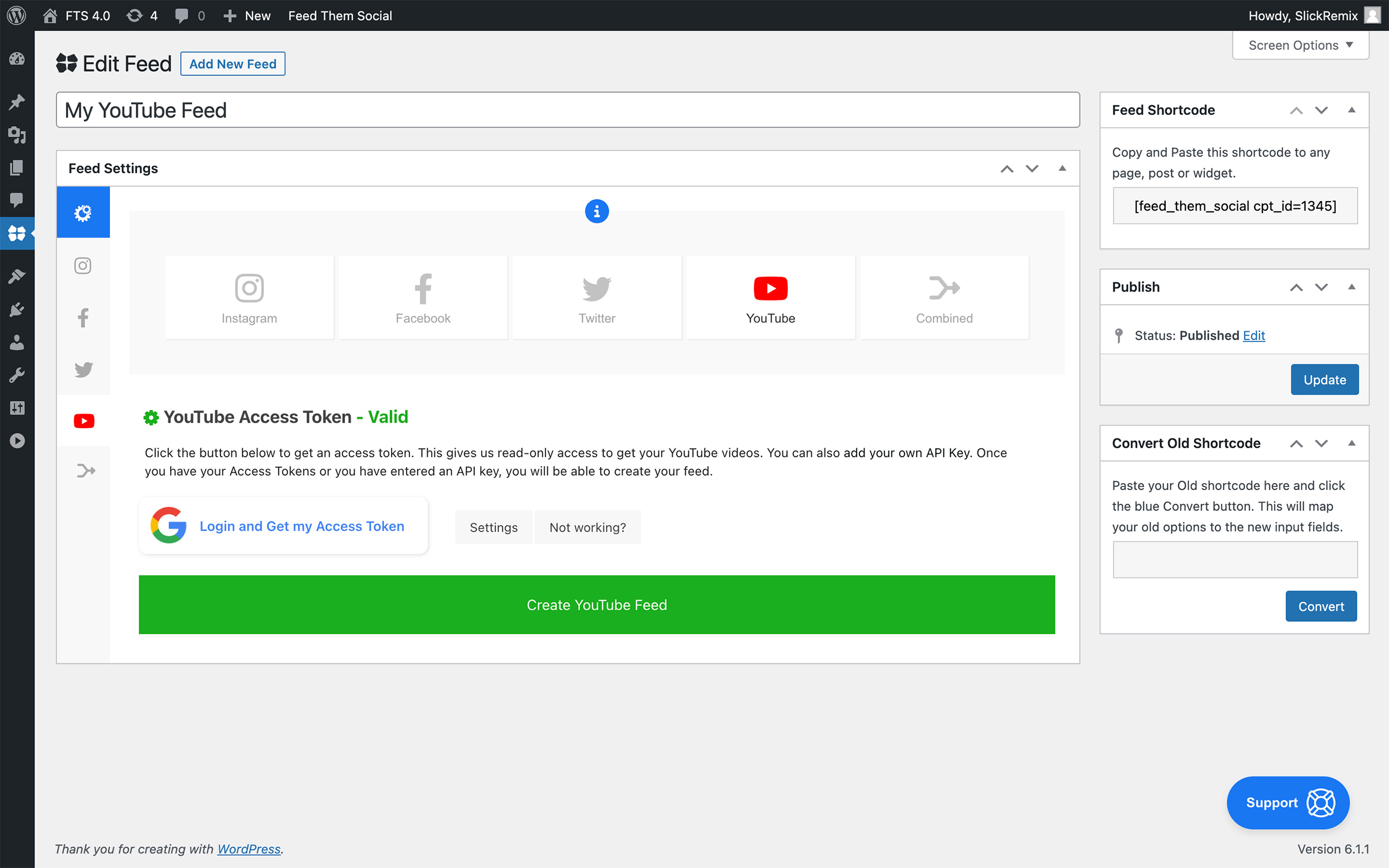The height and width of the screenshot is (868, 1389).
Task: Click Edit link next to Status: Published
Action: [x=1253, y=335]
